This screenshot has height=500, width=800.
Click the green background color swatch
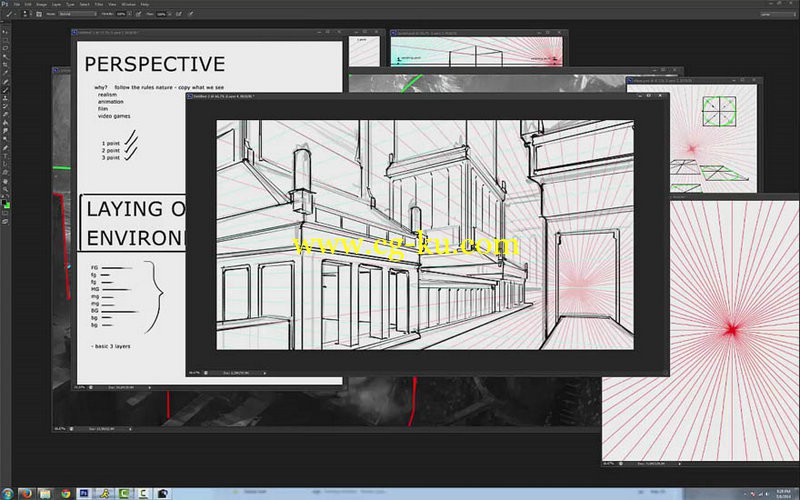click(7, 206)
